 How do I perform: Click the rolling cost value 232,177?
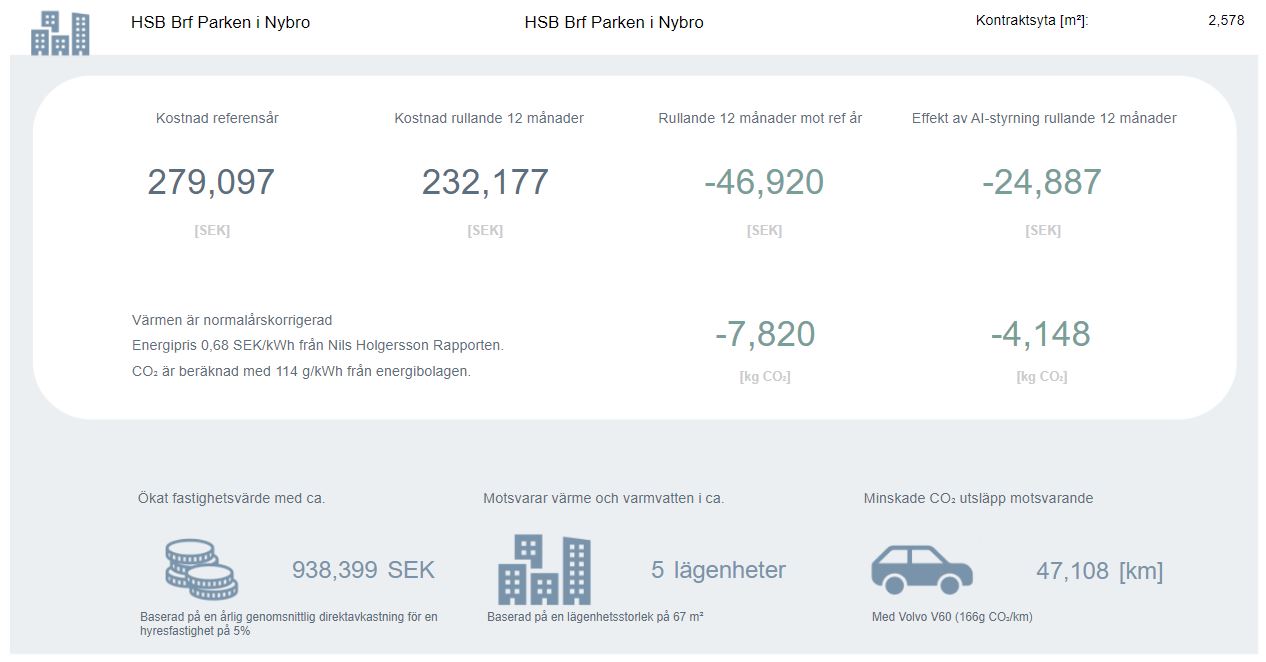[x=485, y=182]
